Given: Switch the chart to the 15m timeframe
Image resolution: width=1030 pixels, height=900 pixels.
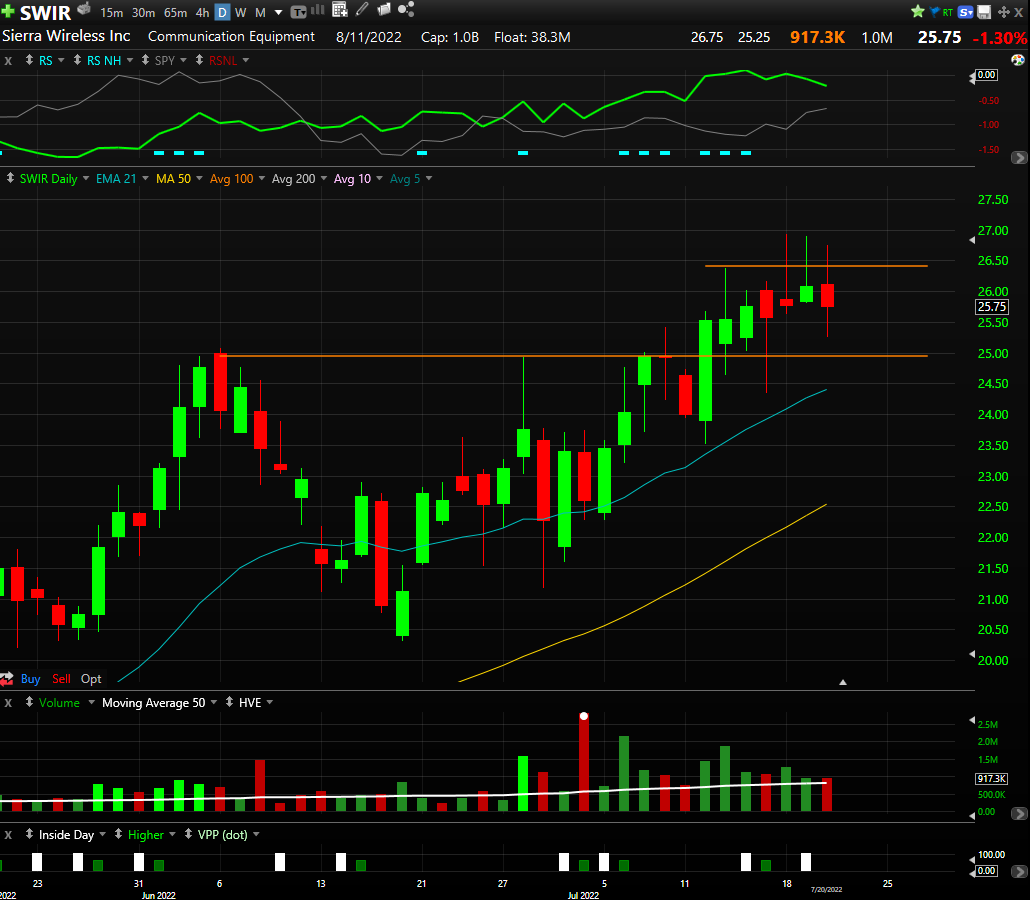Looking at the screenshot, I should 112,12.
